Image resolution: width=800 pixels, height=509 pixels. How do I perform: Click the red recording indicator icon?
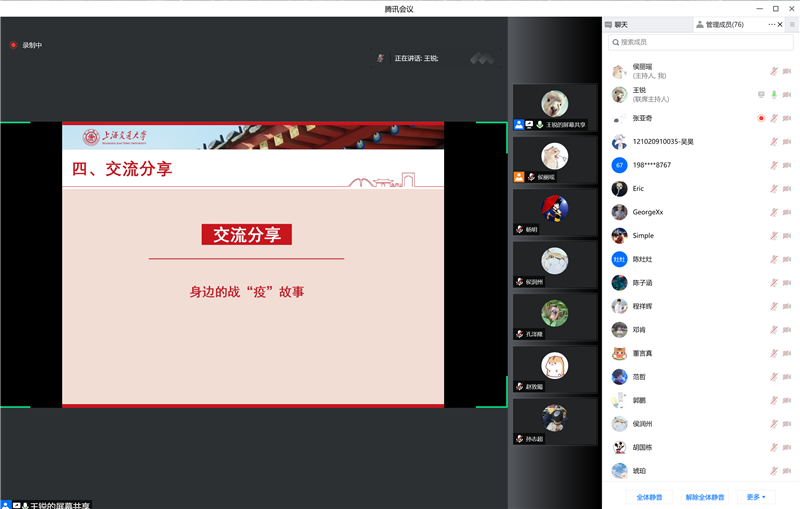(x=13, y=45)
